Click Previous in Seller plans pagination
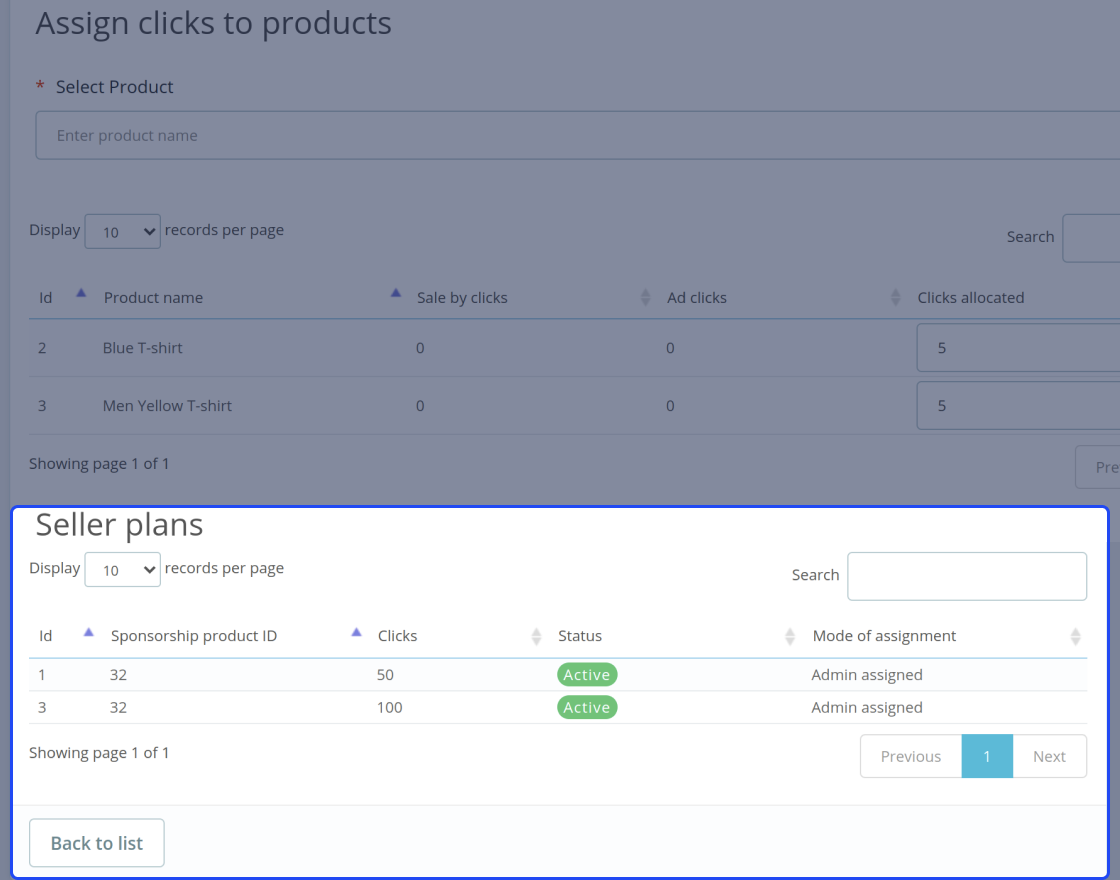1120x880 pixels. click(911, 756)
